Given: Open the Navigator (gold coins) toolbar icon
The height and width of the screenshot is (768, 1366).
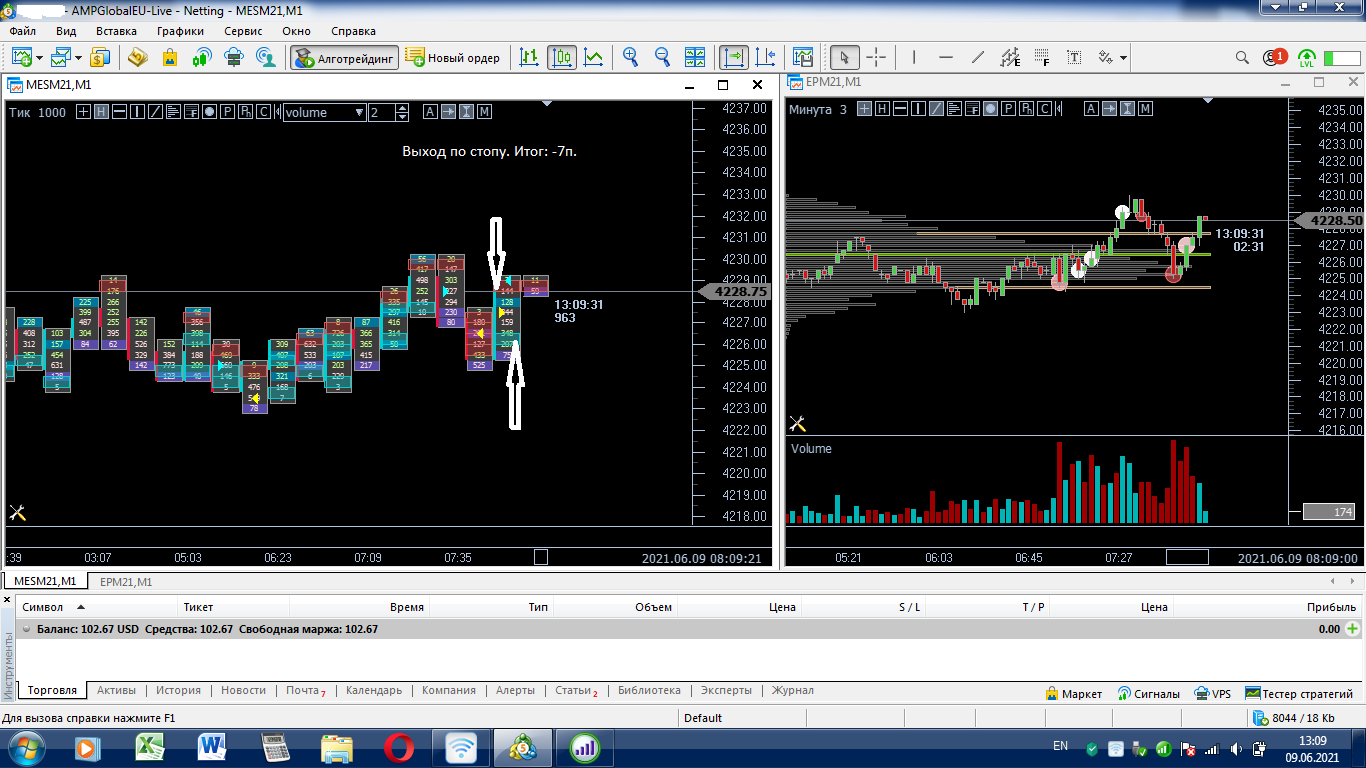Looking at the screenshot, I should 137,57.
